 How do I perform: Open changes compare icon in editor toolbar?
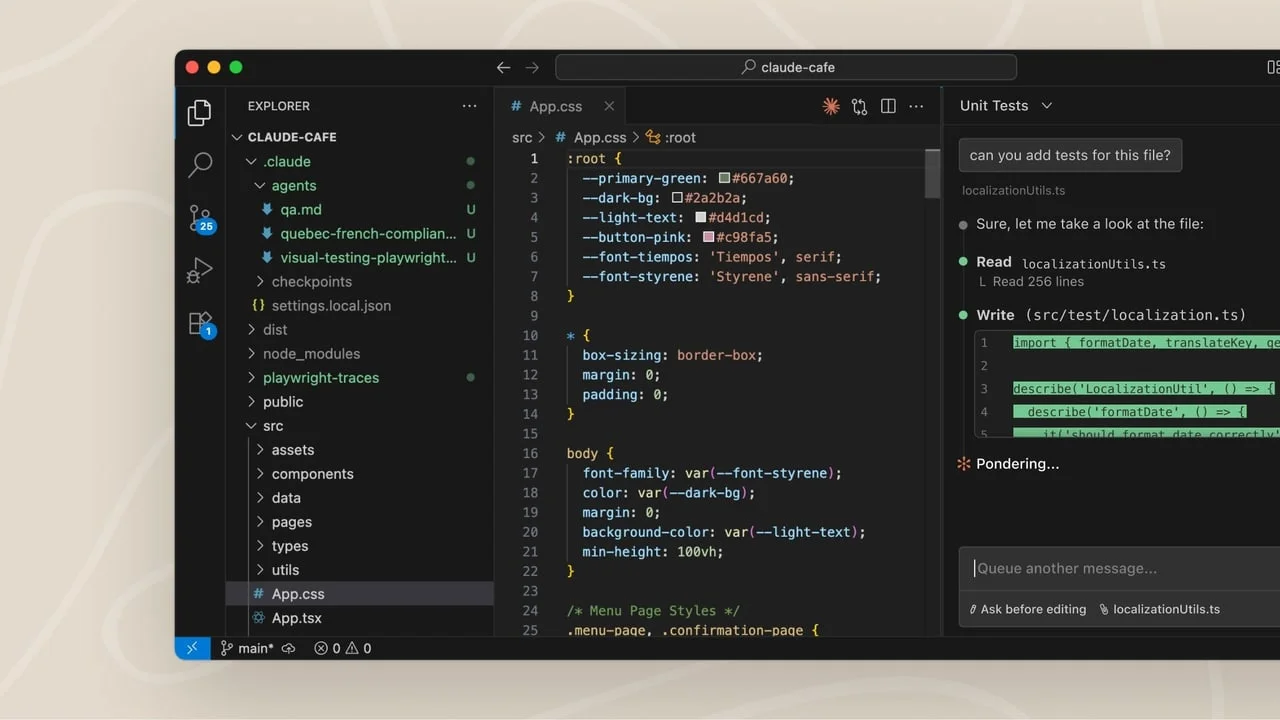coord(859,106)
